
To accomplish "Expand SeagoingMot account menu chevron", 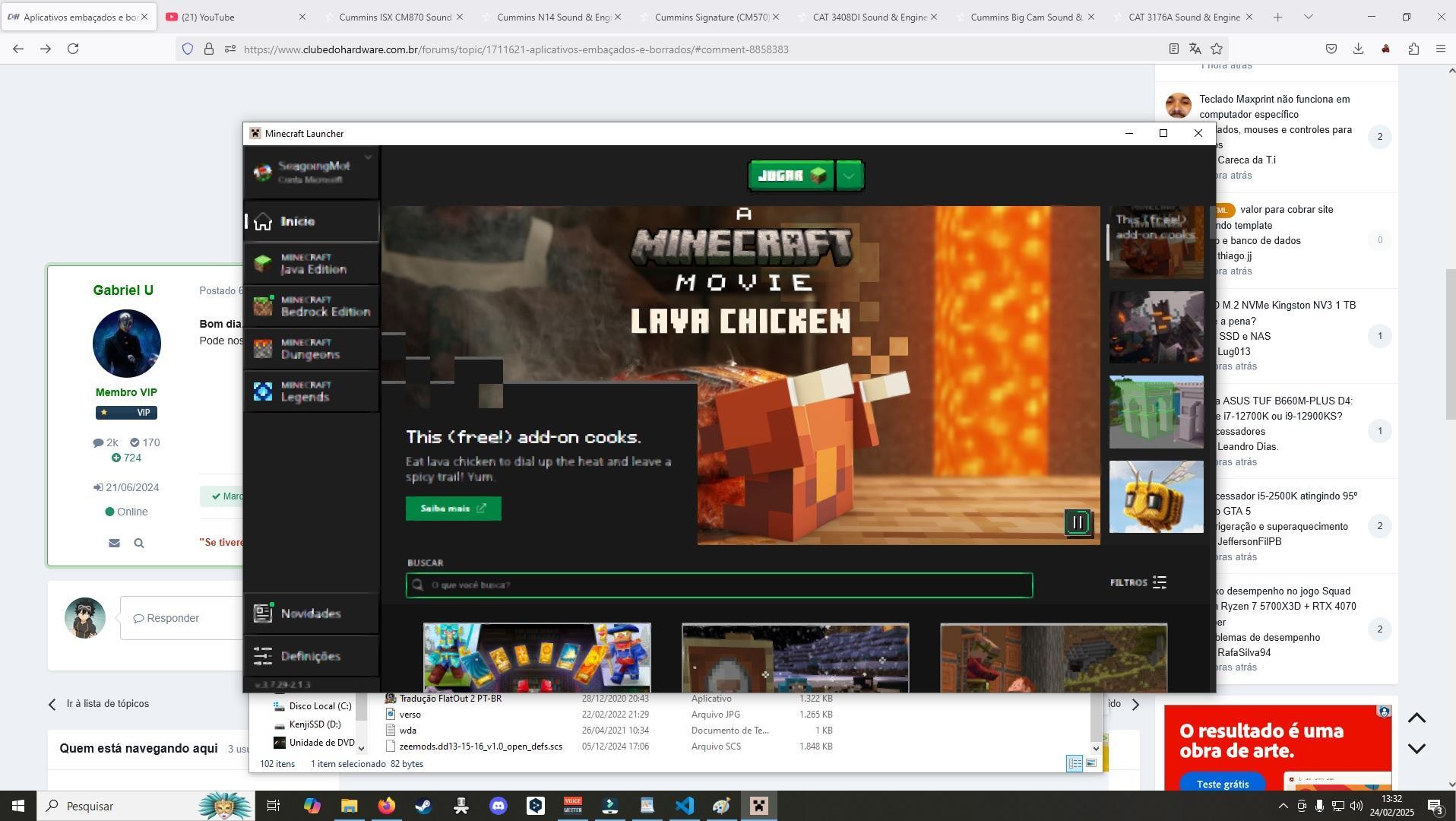I will click(x=368, y=158).
